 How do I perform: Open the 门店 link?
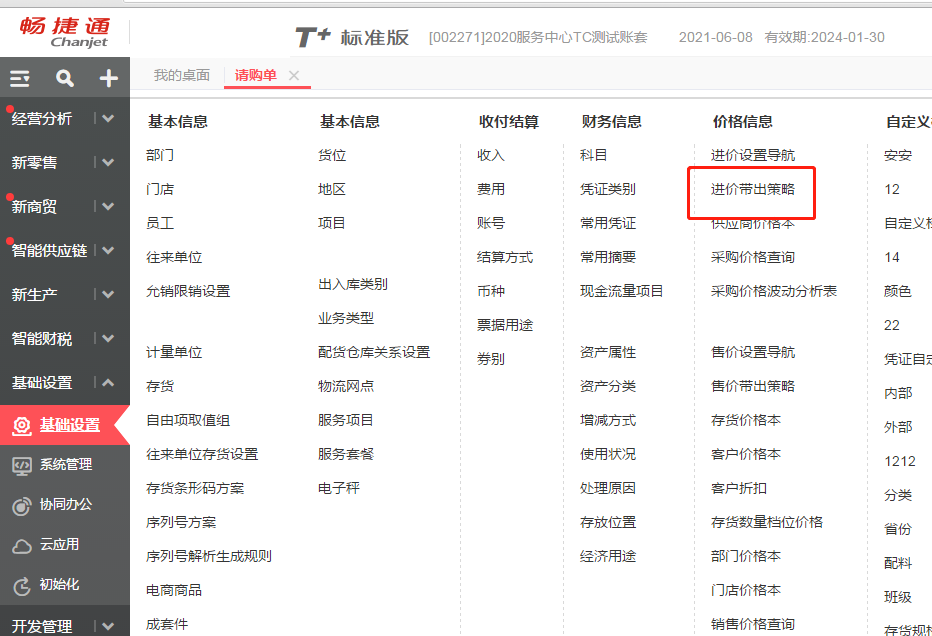pos(160,190)
